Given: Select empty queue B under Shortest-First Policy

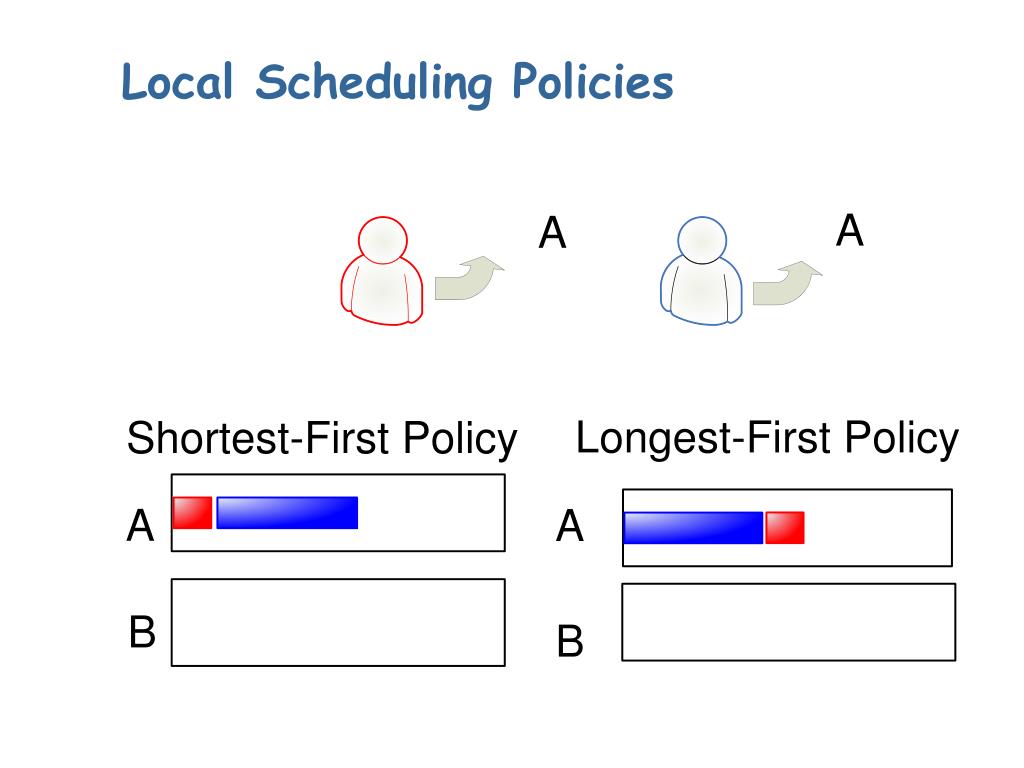Looking at the screenshot, I should tap(338, 622).
